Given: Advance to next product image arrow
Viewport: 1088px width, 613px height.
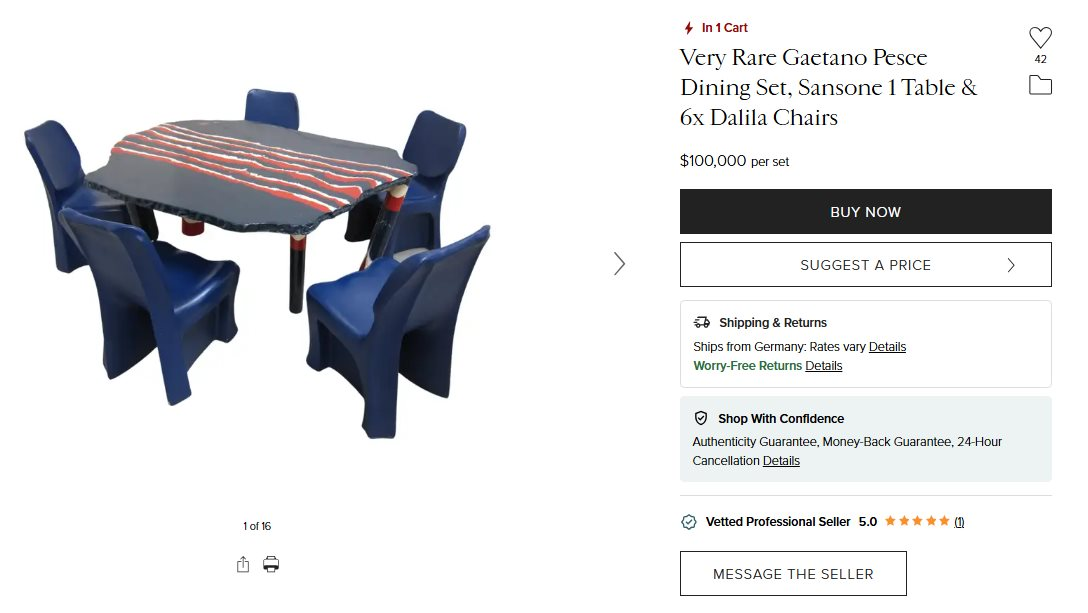Looking at the screenshot, I should [x=619, y=264].
